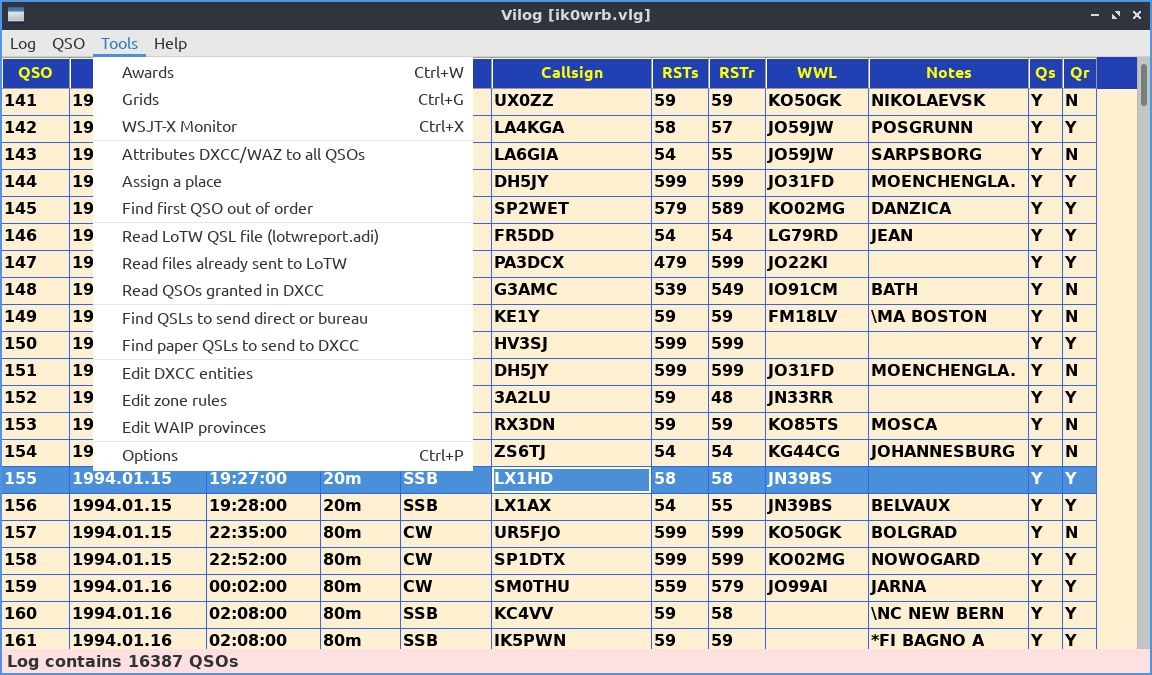Click locator cell FM18LV

coord(817,317)
